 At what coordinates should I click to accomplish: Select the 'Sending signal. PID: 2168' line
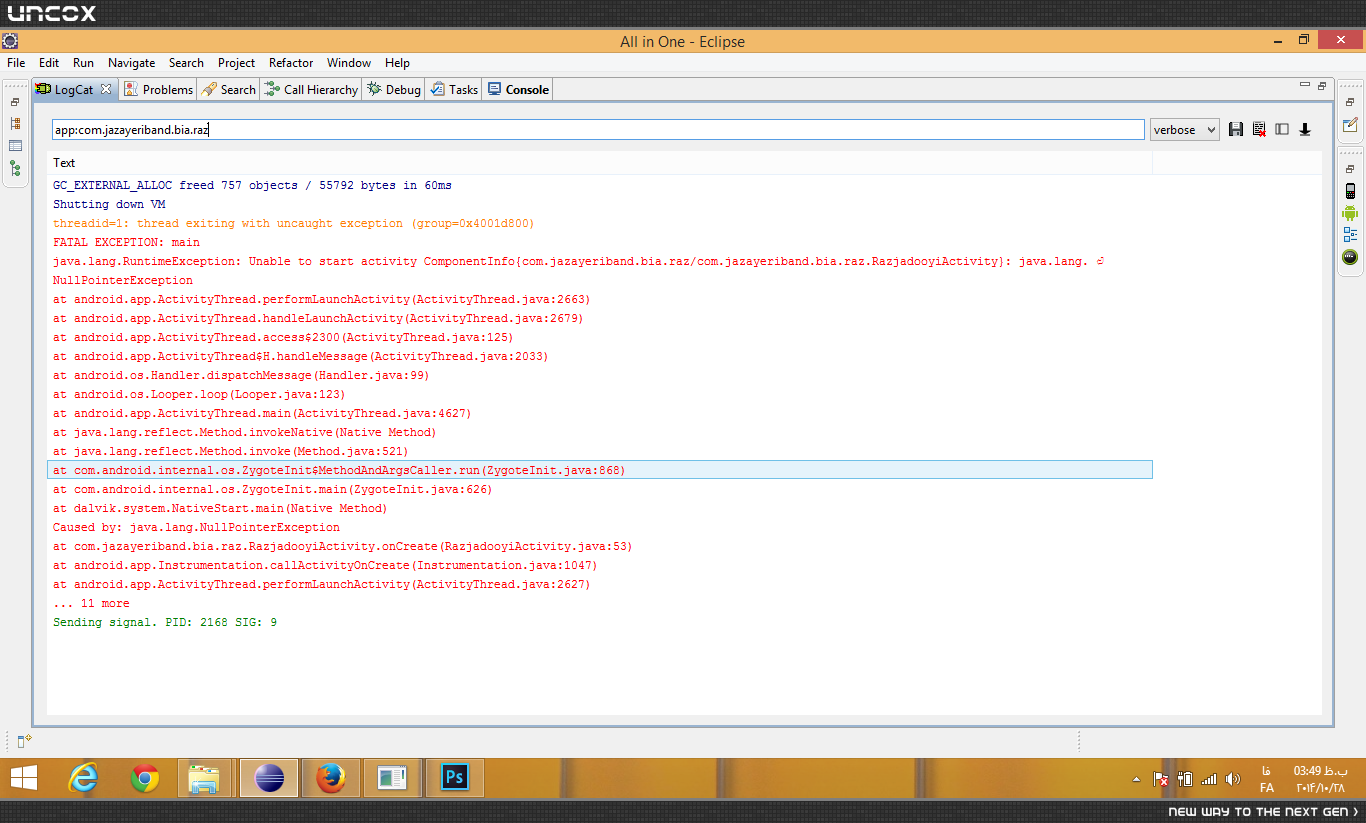point(600,622)
